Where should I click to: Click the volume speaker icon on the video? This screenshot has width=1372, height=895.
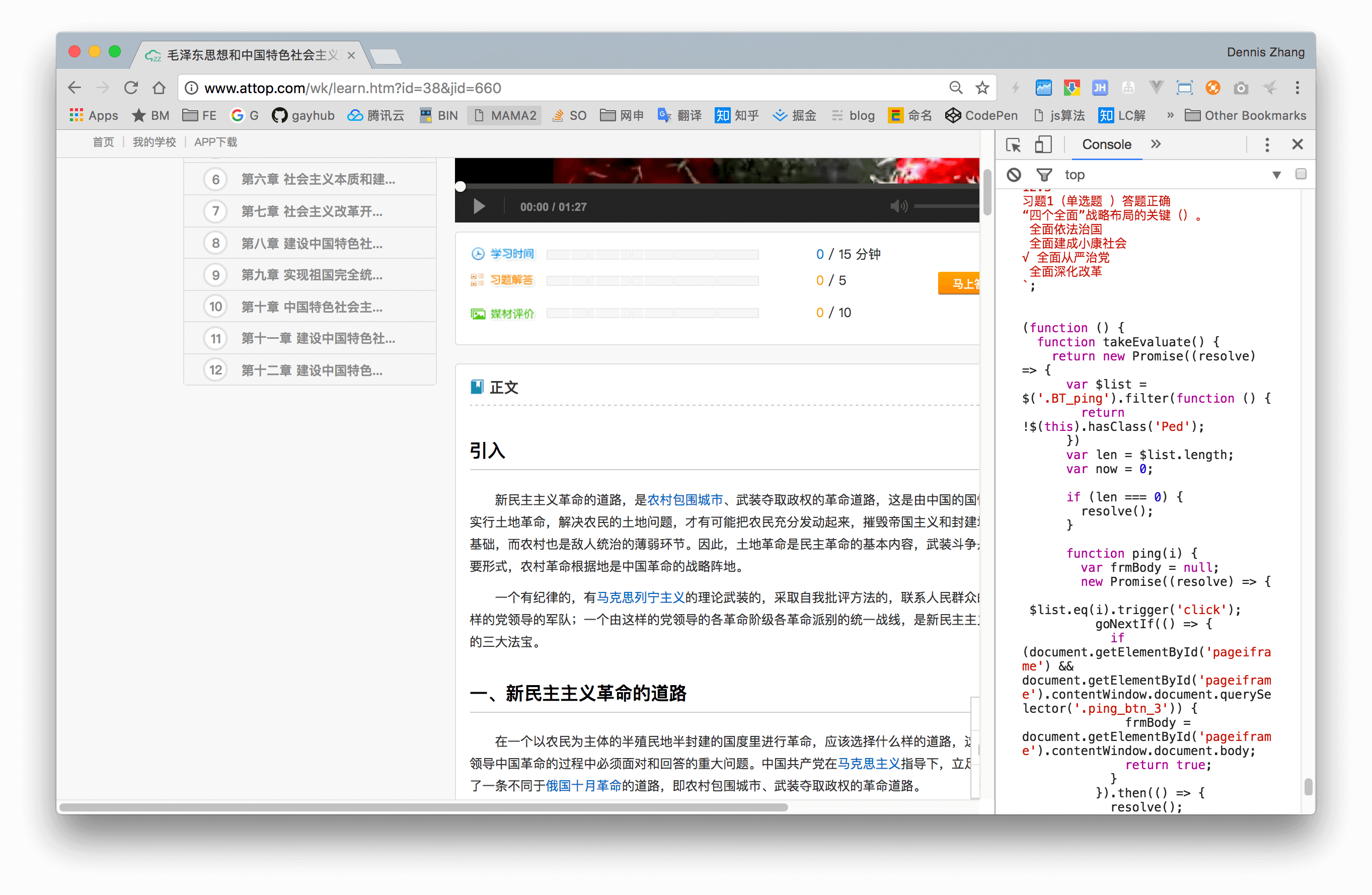point(898,206)
